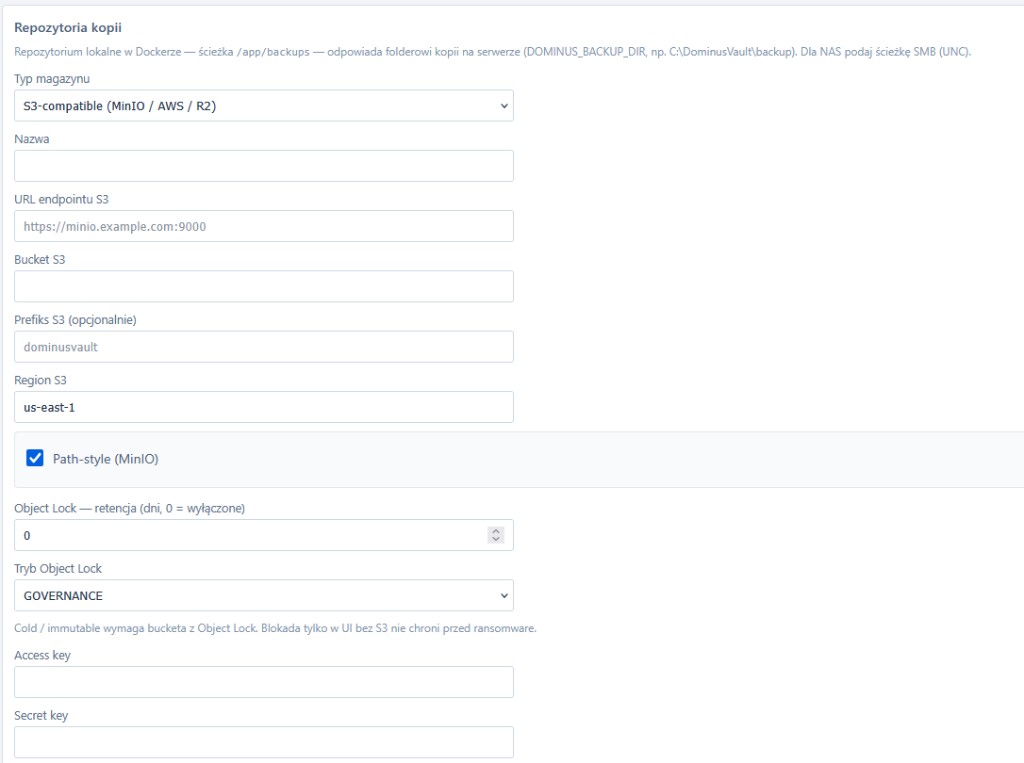Click the 'Tryb Object Lock' label text
The height and width of the screenshot is (763, 1024).
pos(58,568)
